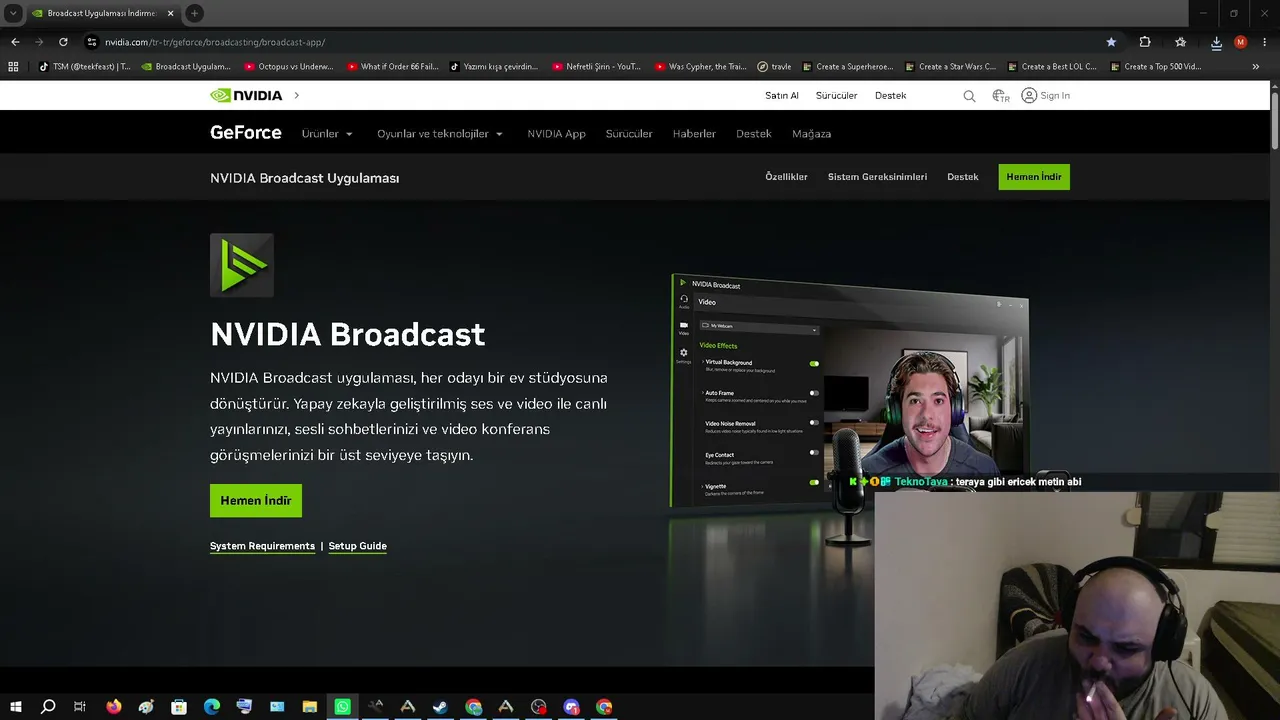This screenshot has width=1280, height=720.
Task: Click the green NVIDIA Broadcast app logo
Action: (242, 265)
